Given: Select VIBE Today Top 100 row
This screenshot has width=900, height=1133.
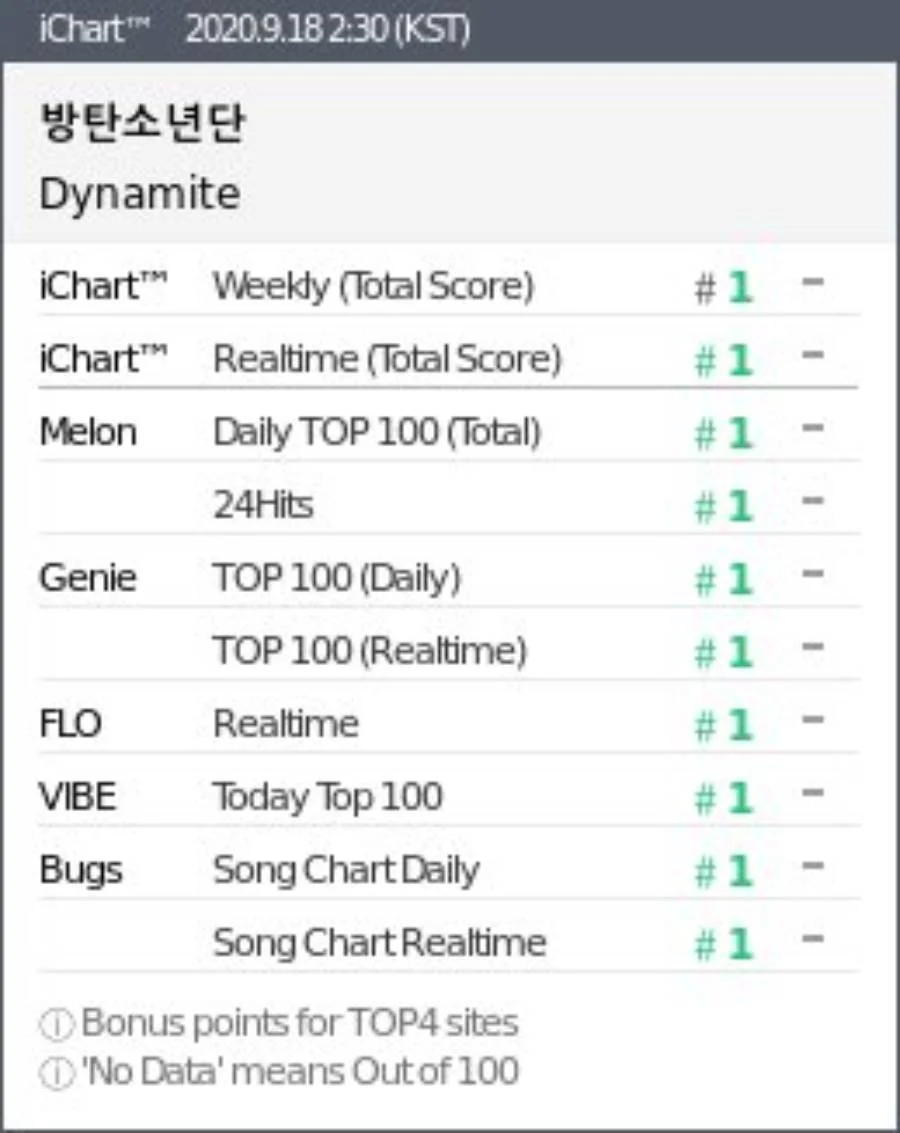Looking at the screenshot, I should click(449, 796).
